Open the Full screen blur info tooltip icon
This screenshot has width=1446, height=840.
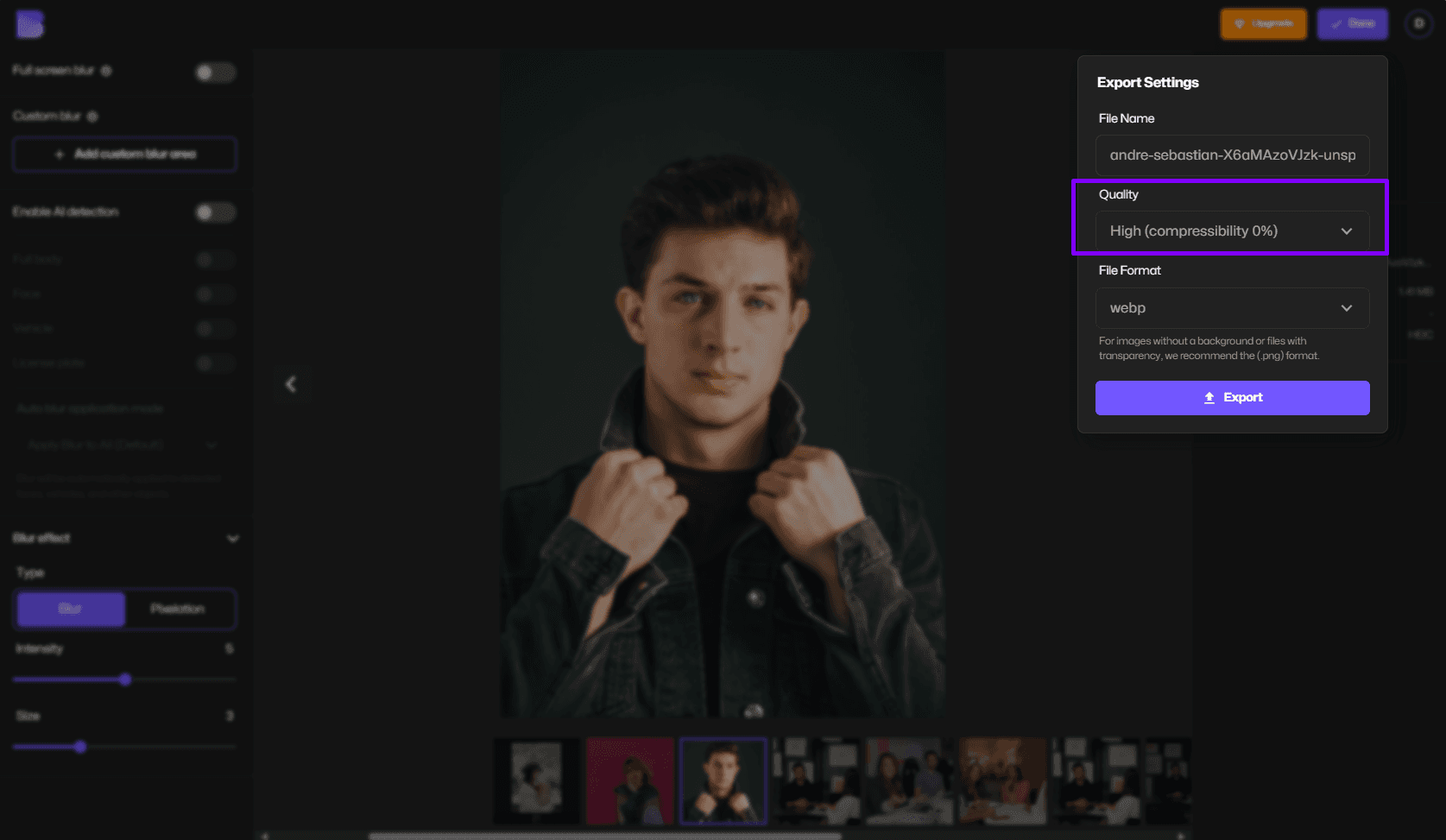tap(106, 71)
